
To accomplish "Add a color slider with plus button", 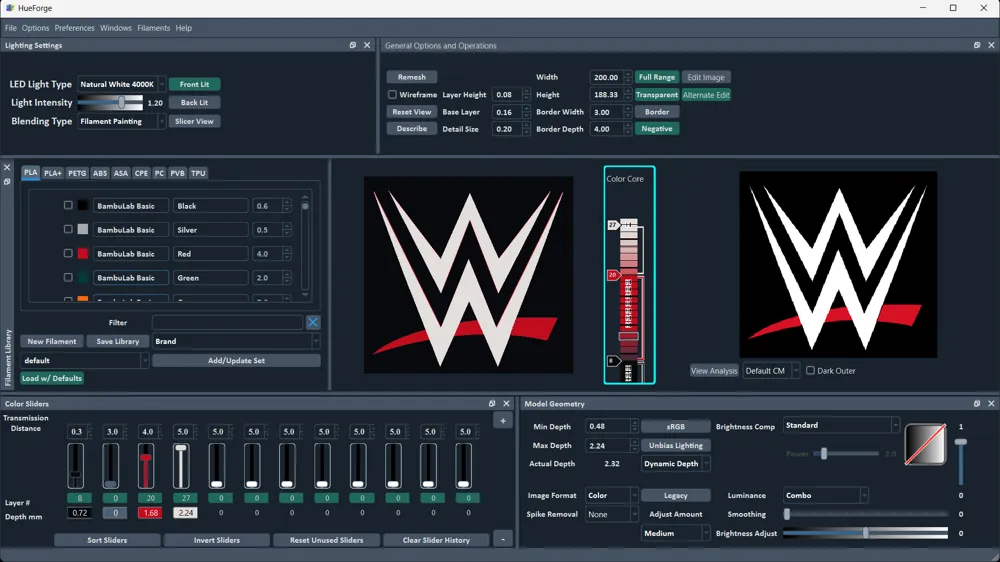I will (x=503, y=421).
